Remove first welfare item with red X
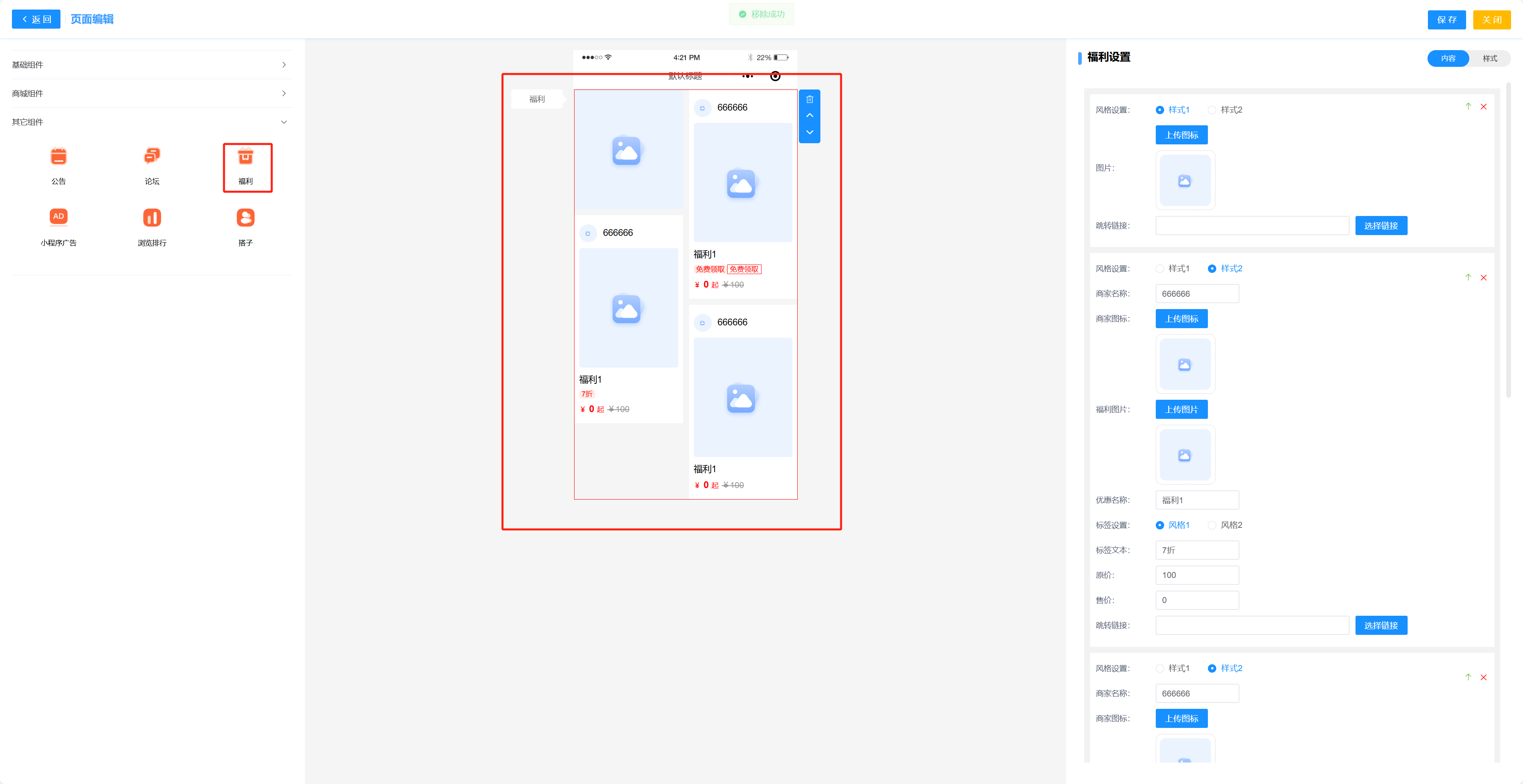 point(1483,107)
